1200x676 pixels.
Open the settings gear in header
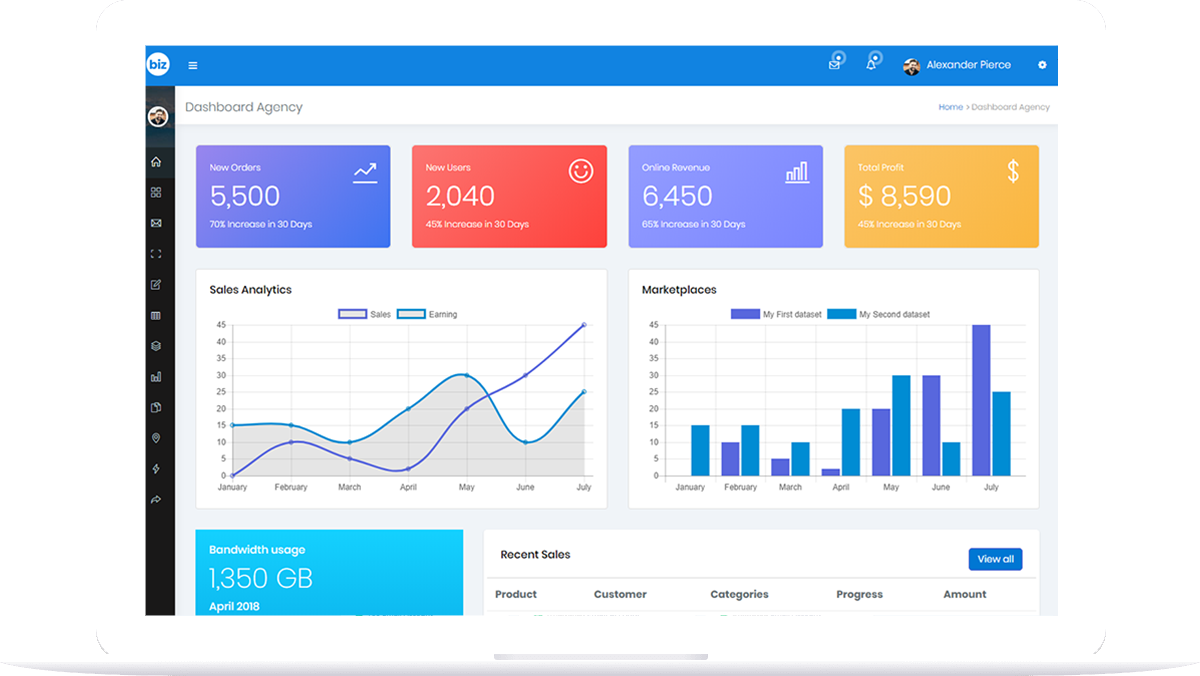[1042, 65]
